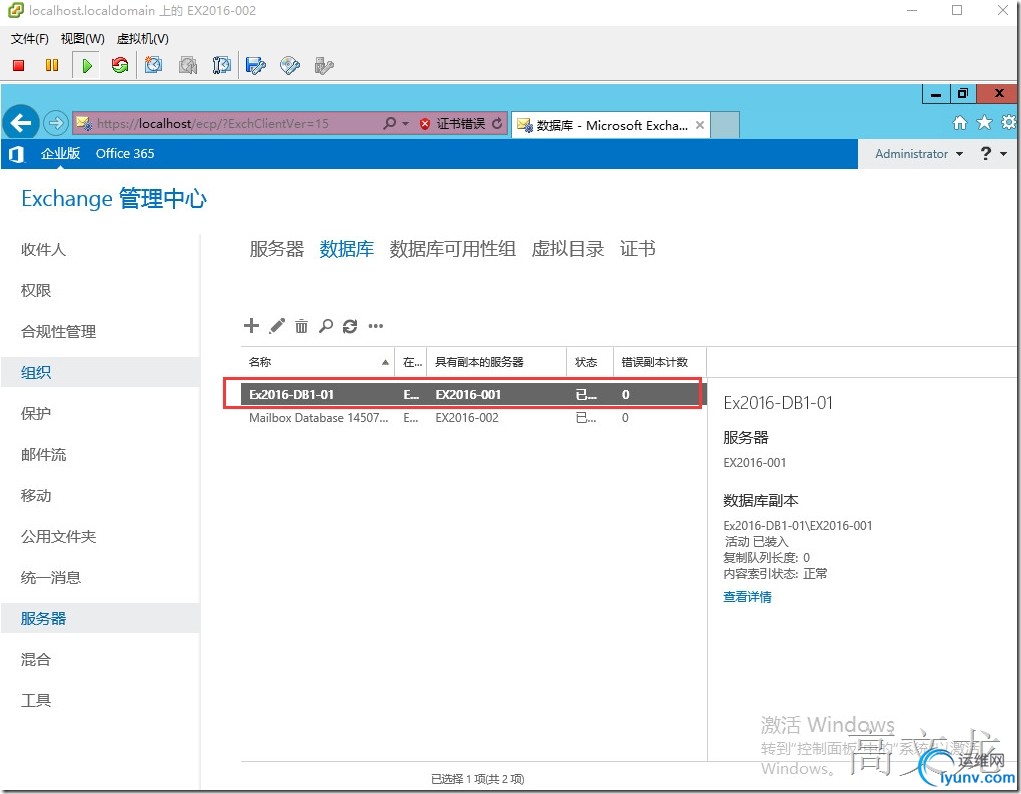Click the floppy device toolbar icon
The image size is (1021, 794).
pyautogui.click(x=256, y=65)
